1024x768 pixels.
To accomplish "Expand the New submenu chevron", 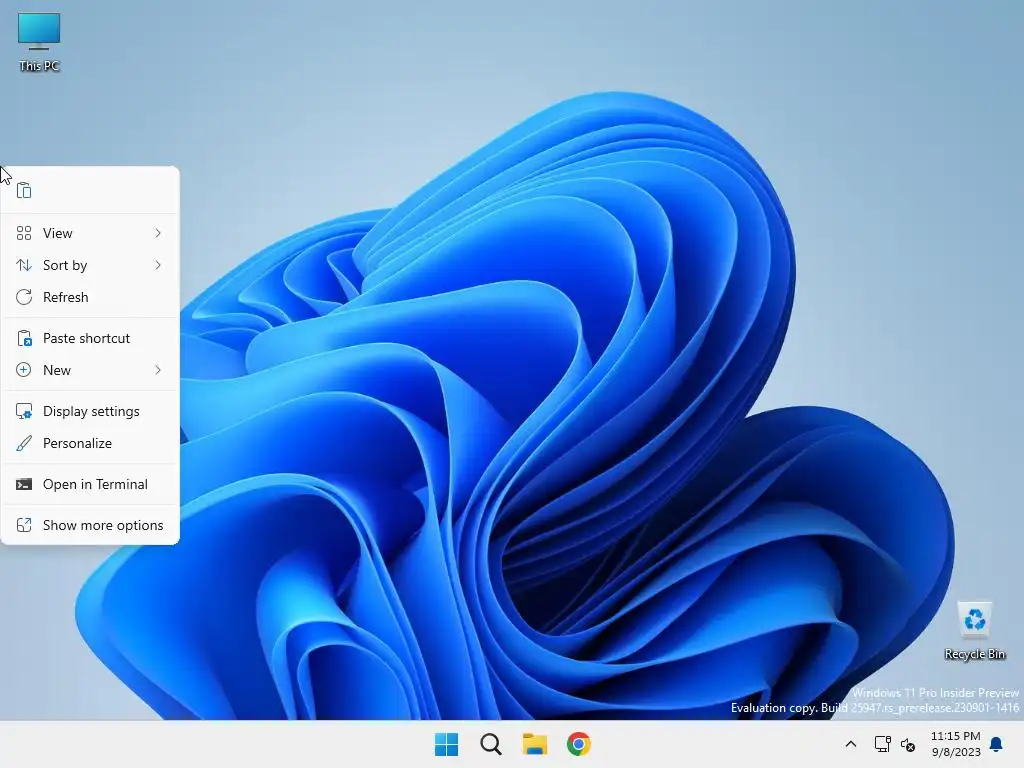I will click(x=158, y=370).
